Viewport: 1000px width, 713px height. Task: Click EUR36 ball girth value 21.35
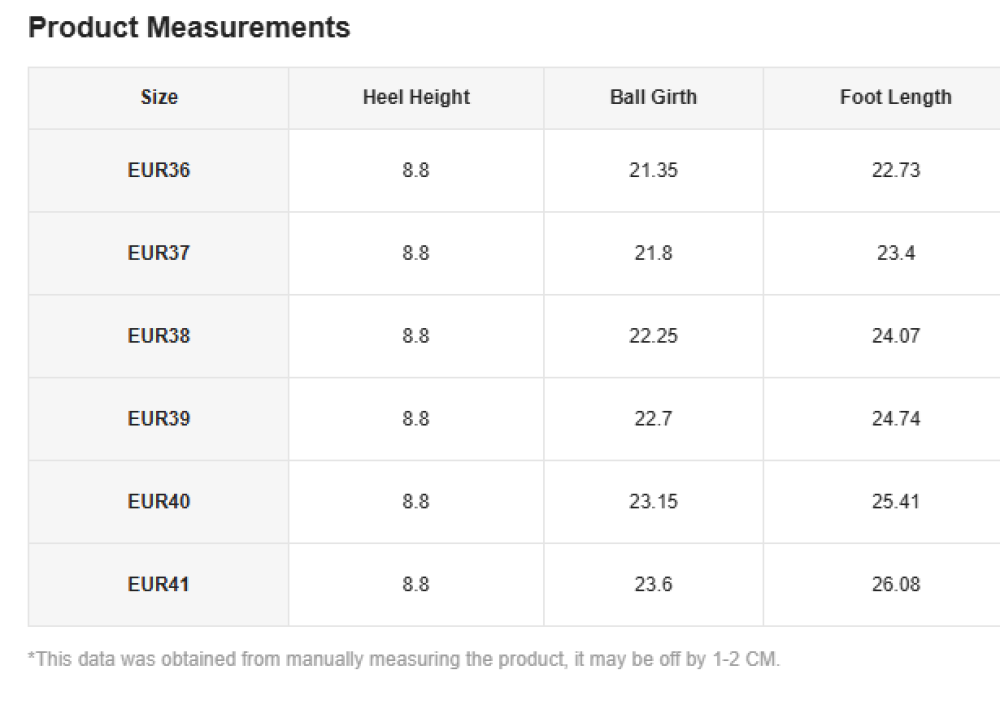[653, 170]
